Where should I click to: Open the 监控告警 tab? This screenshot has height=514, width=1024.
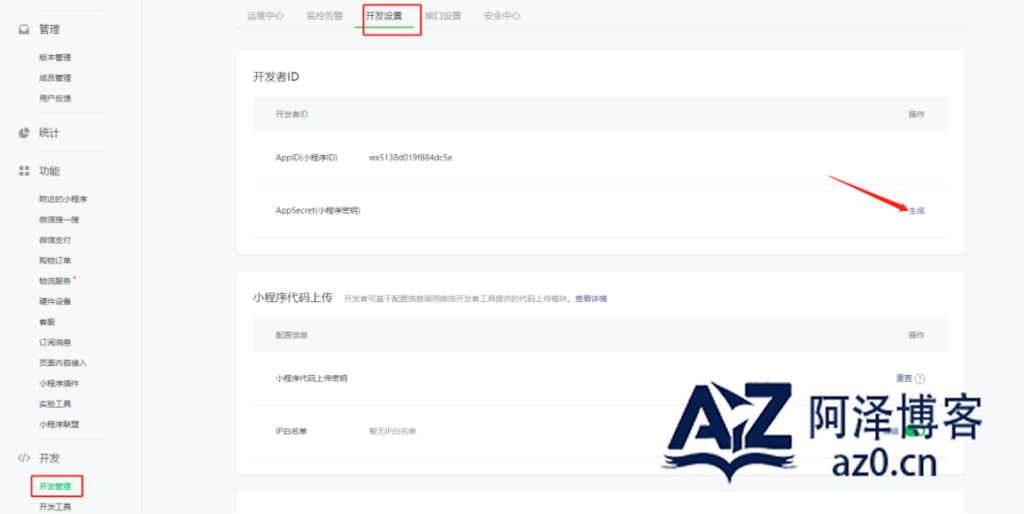pos(325,16)
